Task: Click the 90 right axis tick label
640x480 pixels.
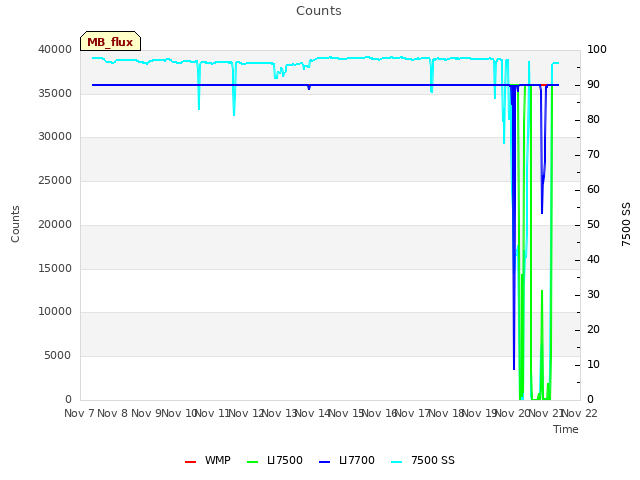Action: tap(593, 84)
